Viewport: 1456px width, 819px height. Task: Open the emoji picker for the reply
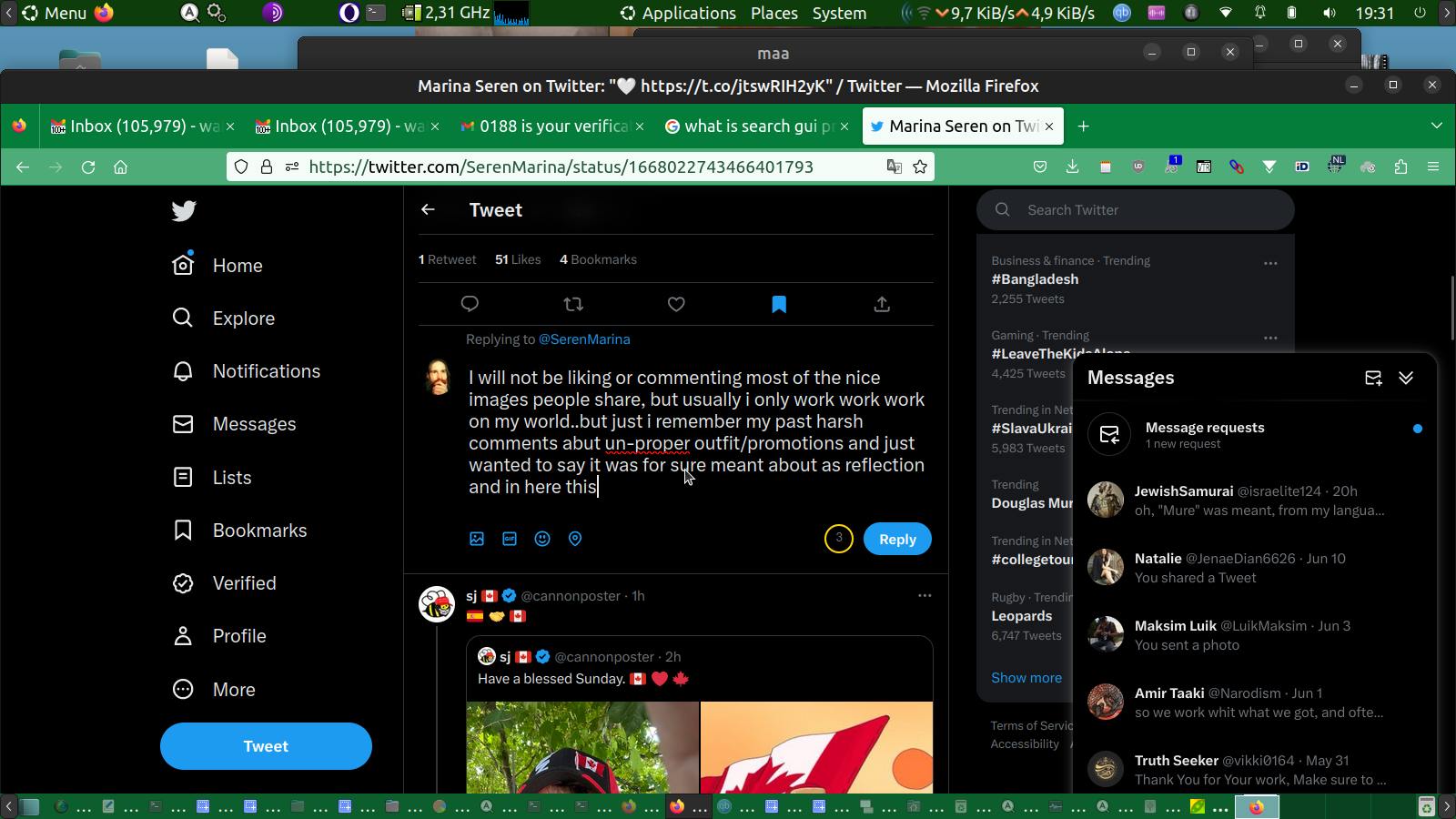[x=542, y=539]
